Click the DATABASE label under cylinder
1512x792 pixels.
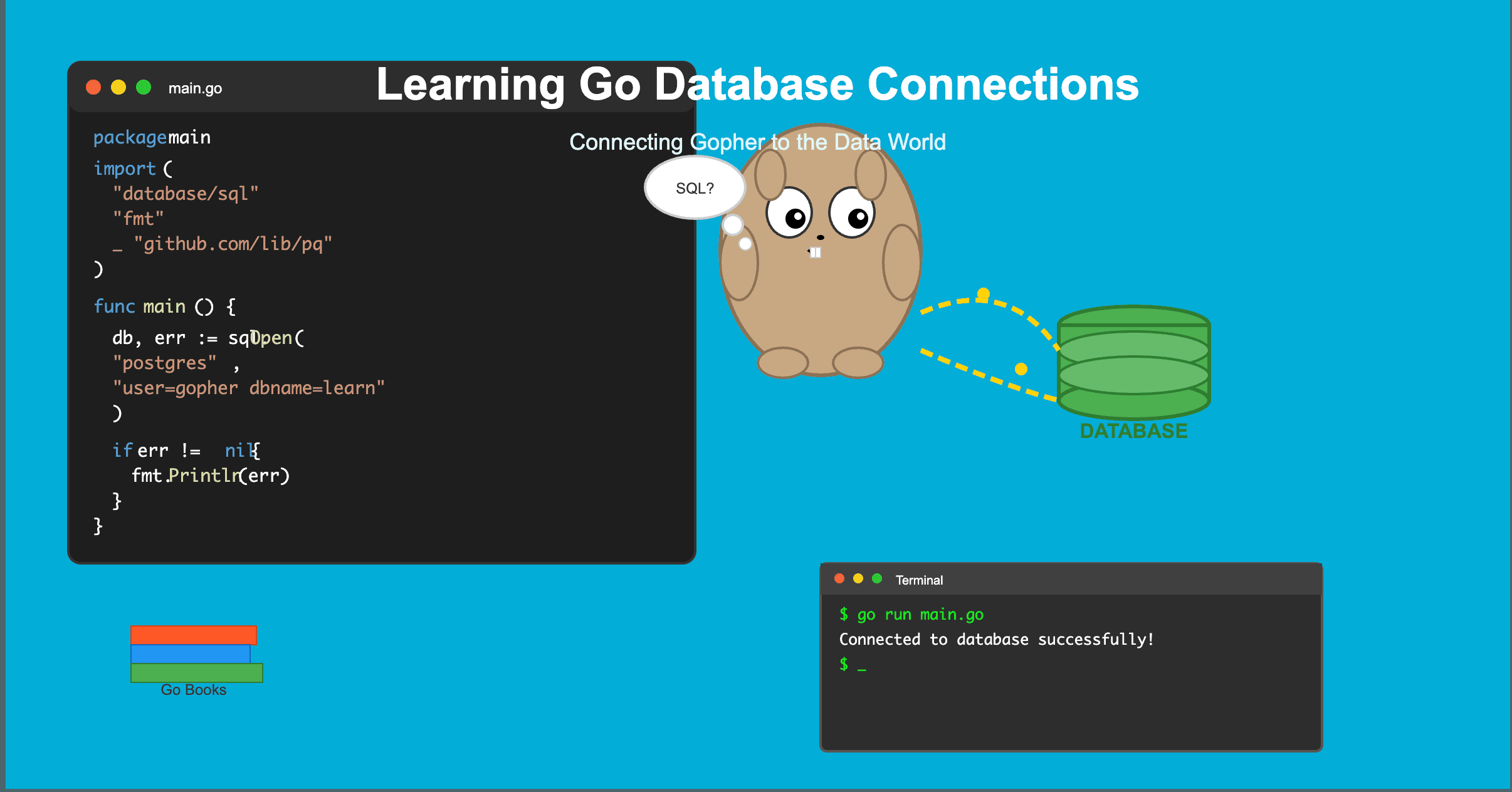1133,431
